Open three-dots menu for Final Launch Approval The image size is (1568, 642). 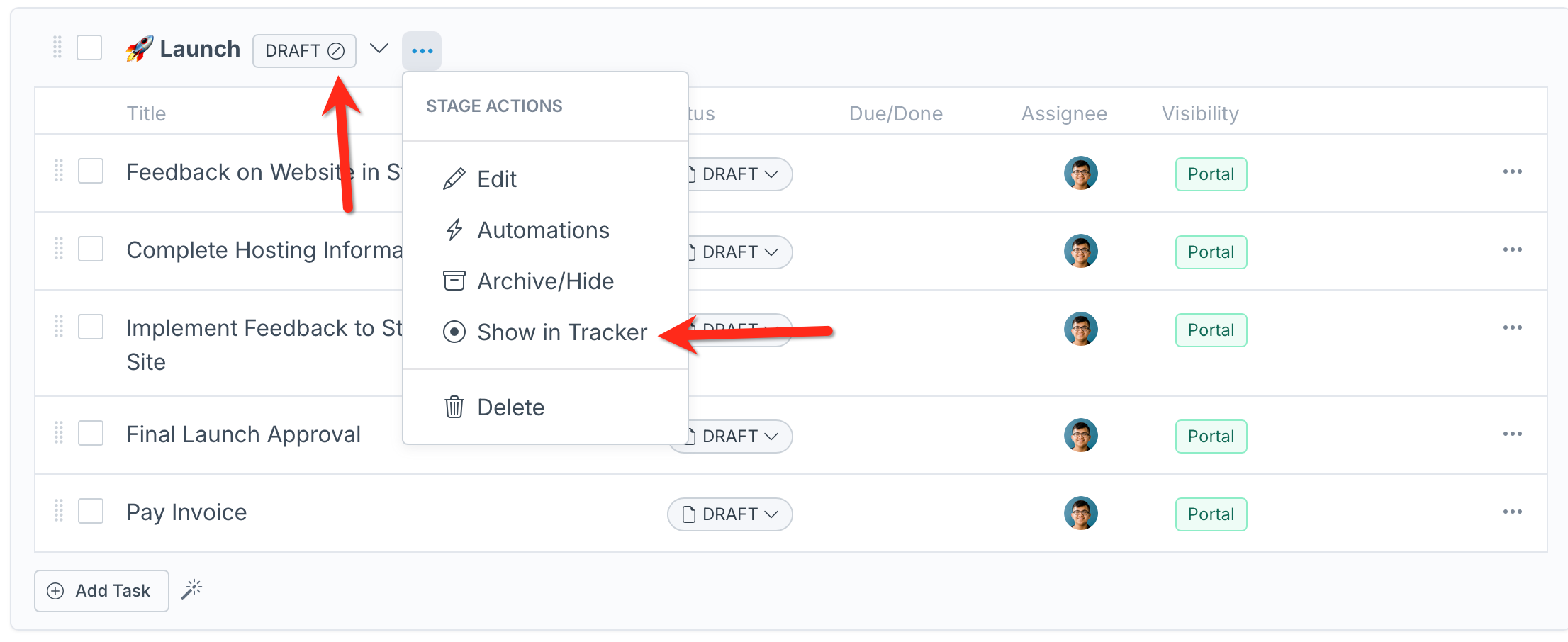[x=1512, y=434]
